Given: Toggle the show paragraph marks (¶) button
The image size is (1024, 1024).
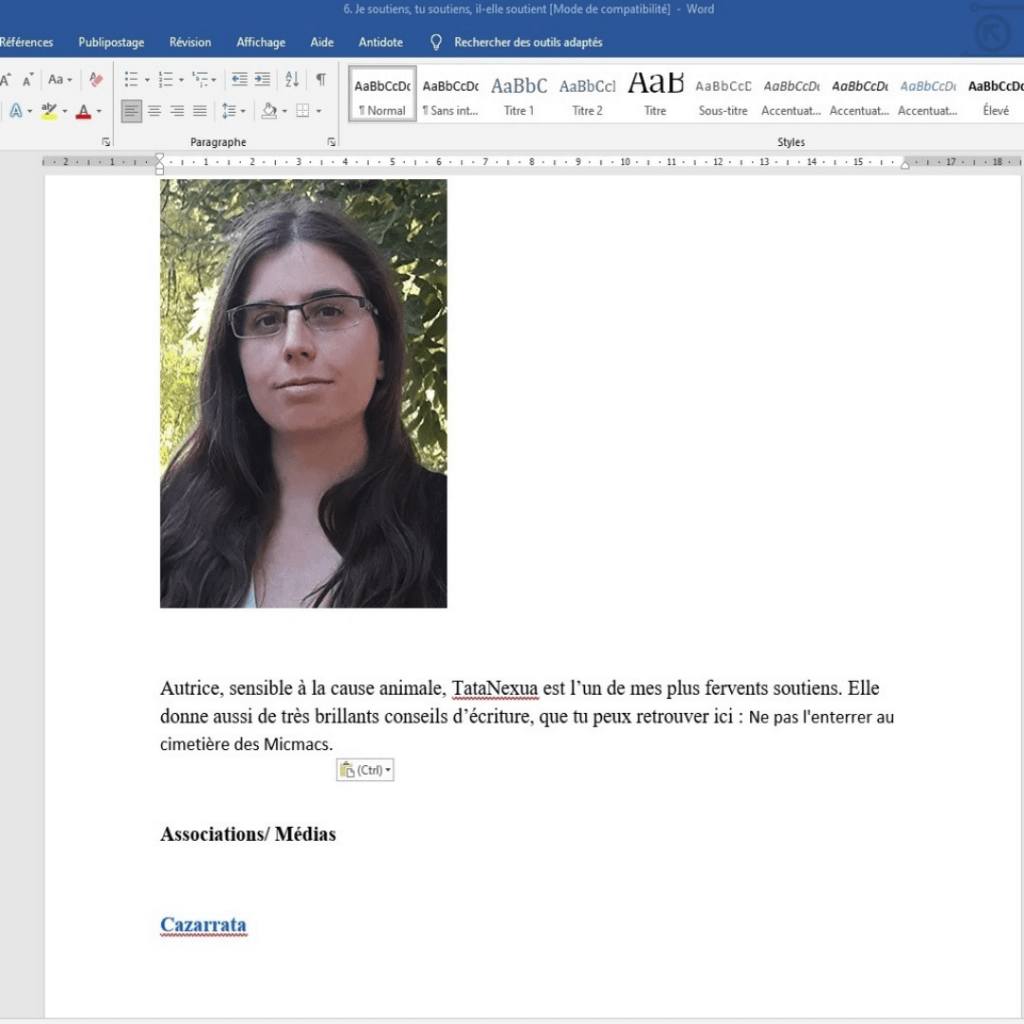Looking at the screenshot, I should (320, 79).
